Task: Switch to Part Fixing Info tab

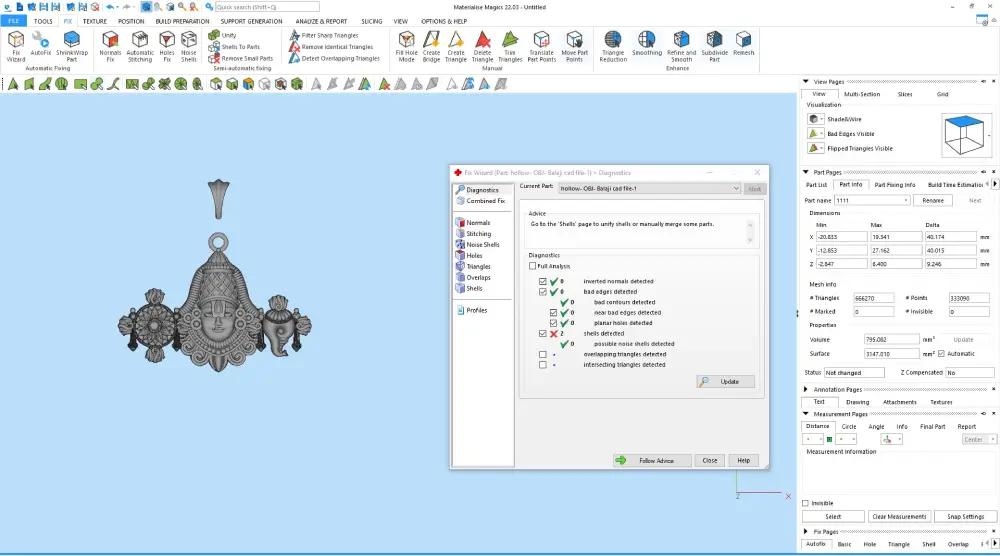Action: pyautogui.click(x=894, y=185)
